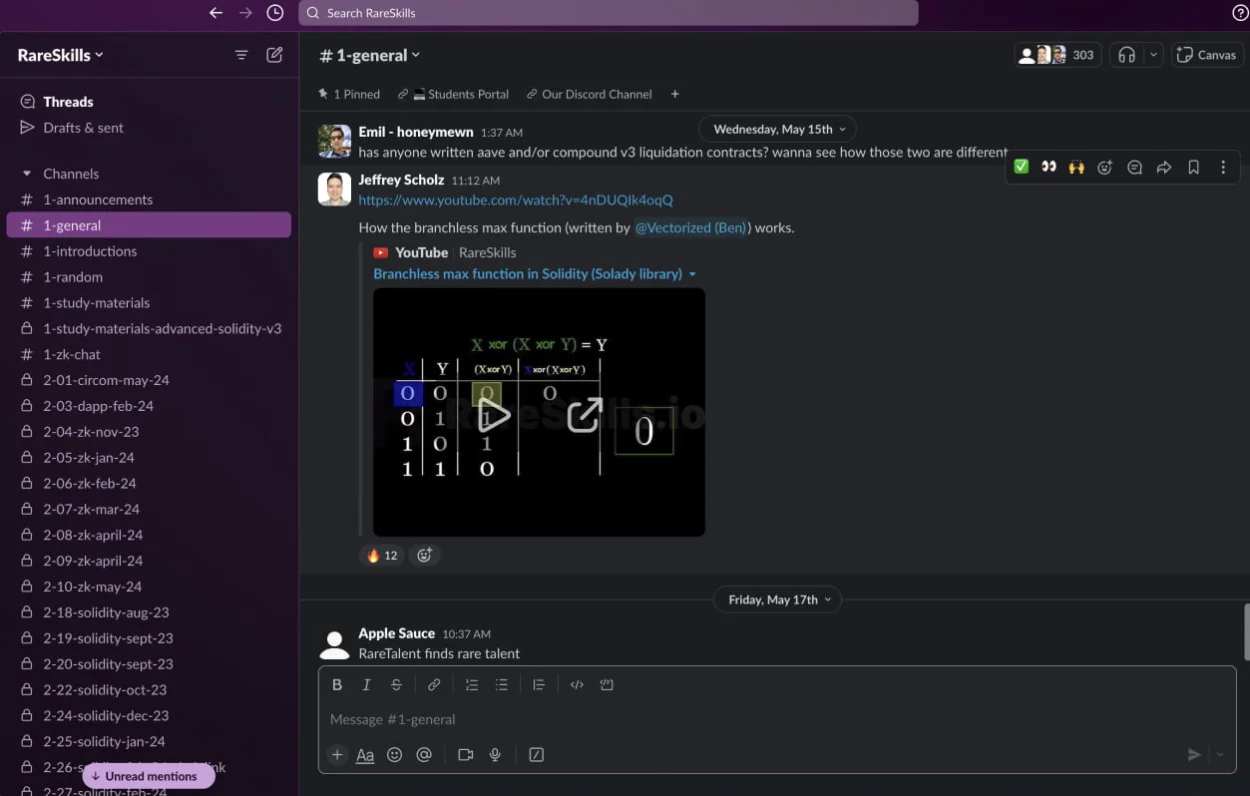Open the YouTube link in message
The width and height of the screenshot is (1250, 796).
[515, 200]
